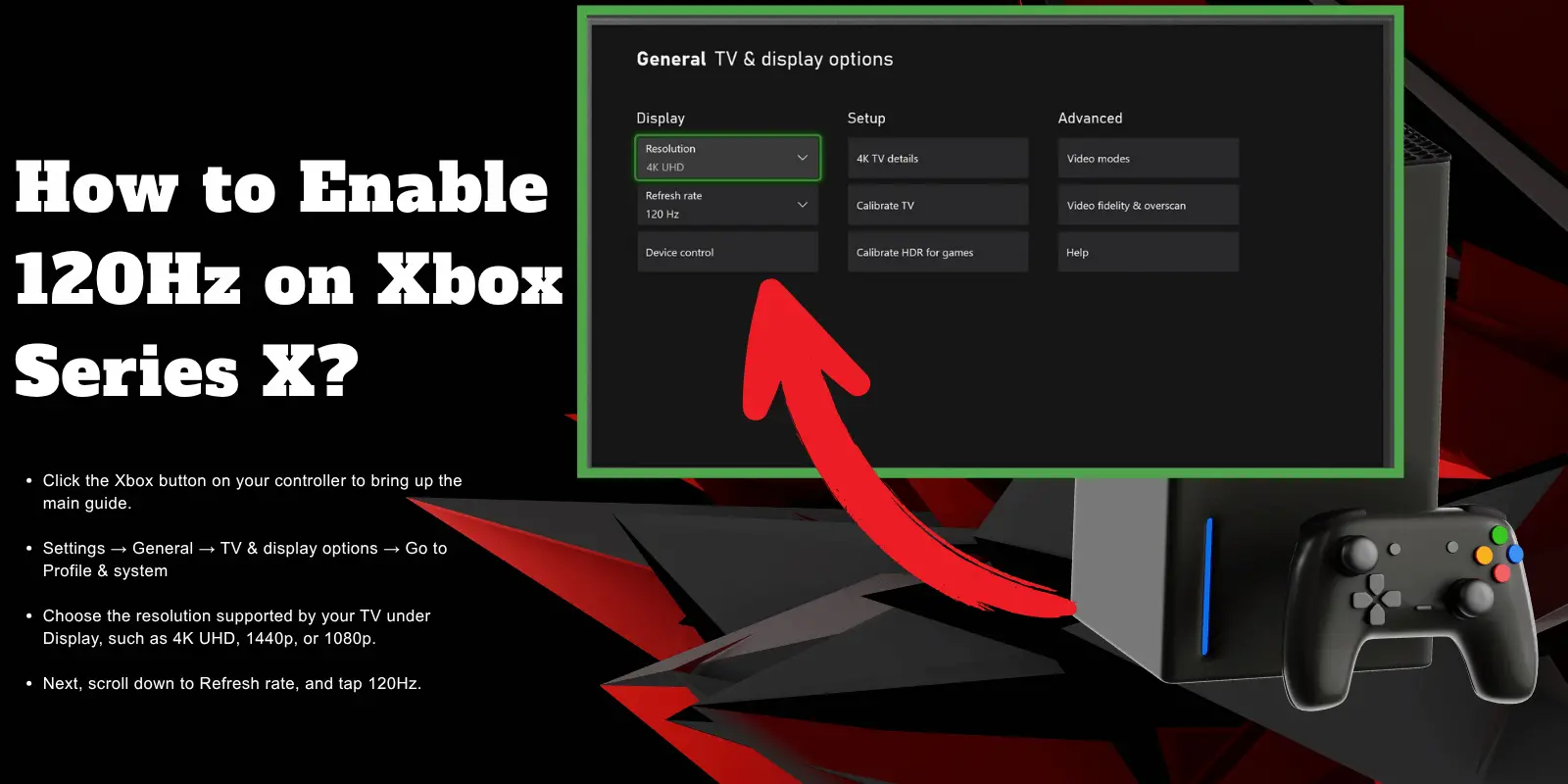Open 4K TV details
The width and height of the screenshot is (1568, 784).
pos(938,158)
